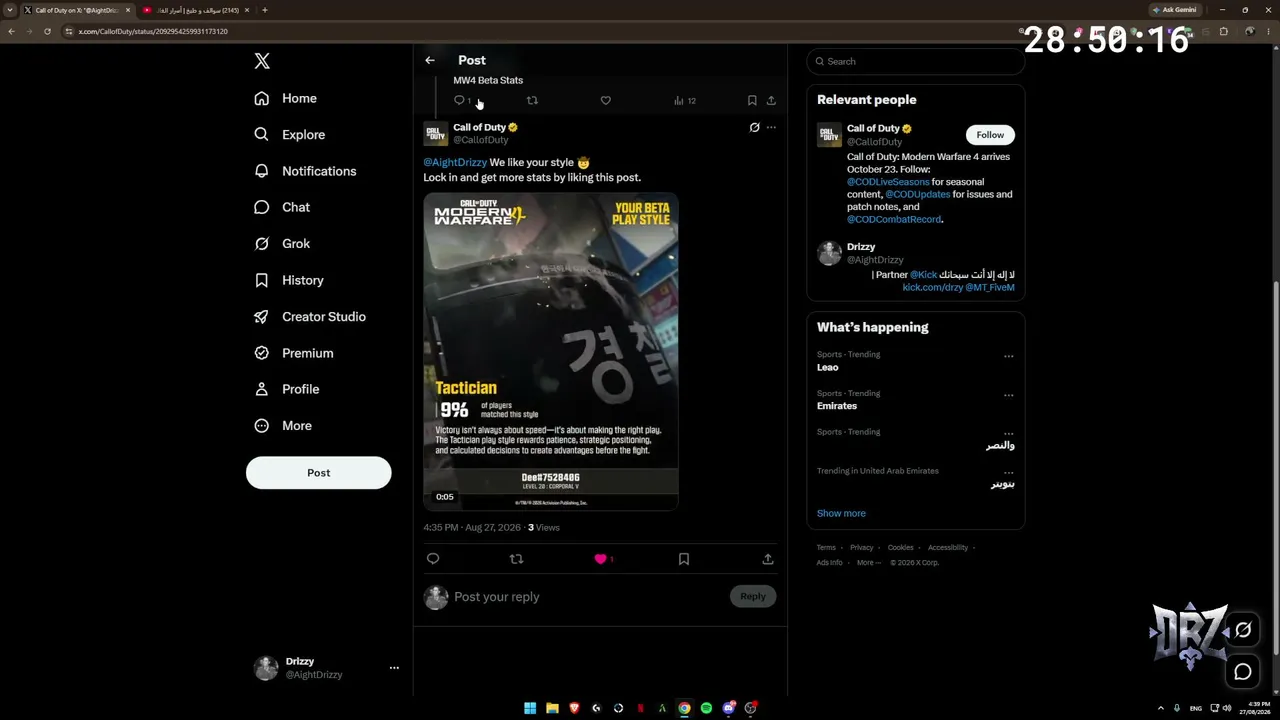Unlike the Call of Duty video post
This screenshot has width=1280, height=720.
tap(600, 559)
